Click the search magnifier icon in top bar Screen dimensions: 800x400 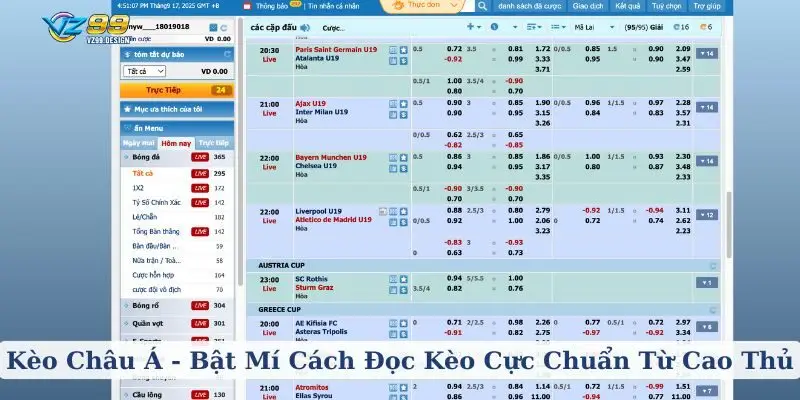[x=482, y=6]
